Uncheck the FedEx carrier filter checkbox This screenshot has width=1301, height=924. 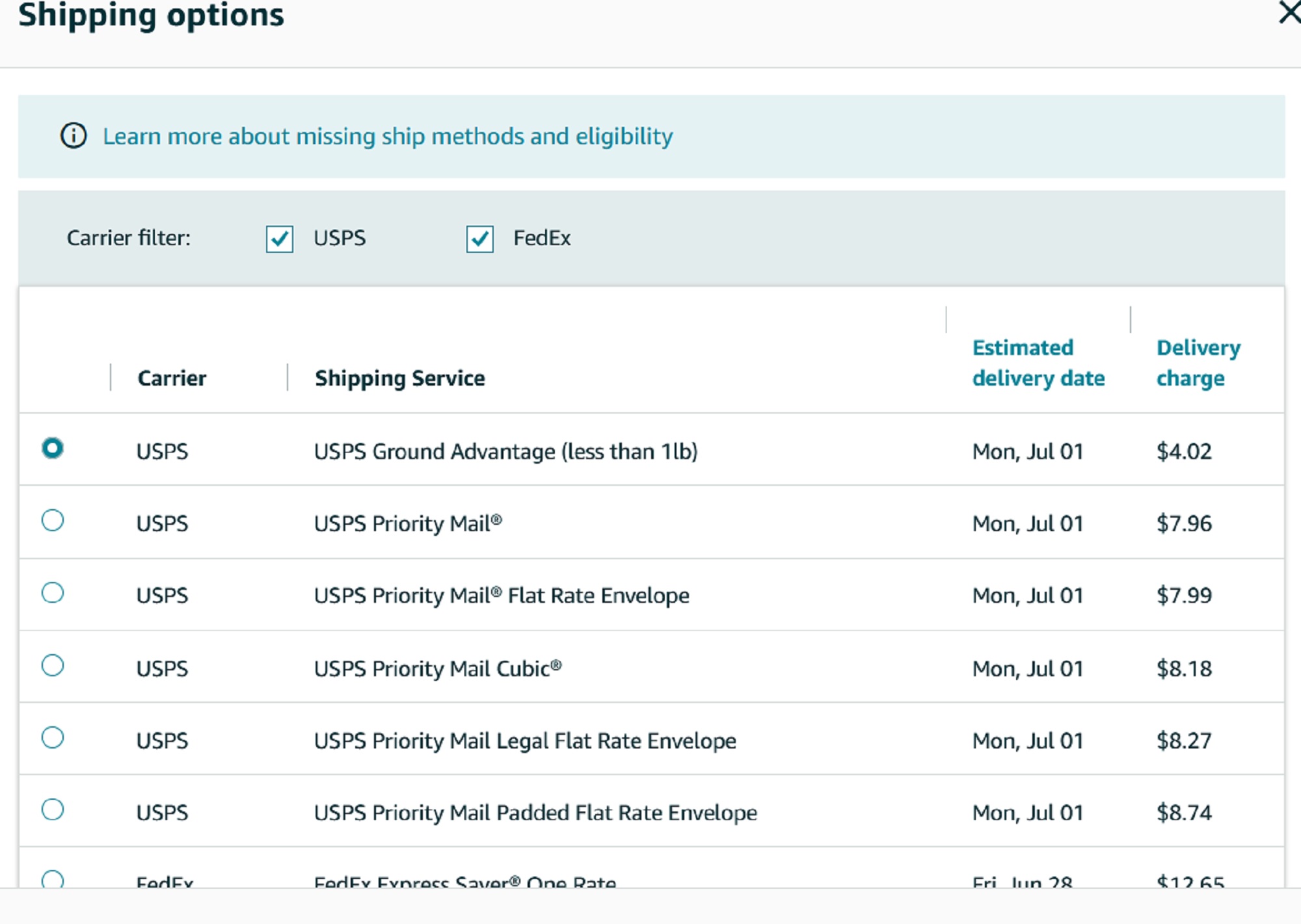click(x=480, y=239)
